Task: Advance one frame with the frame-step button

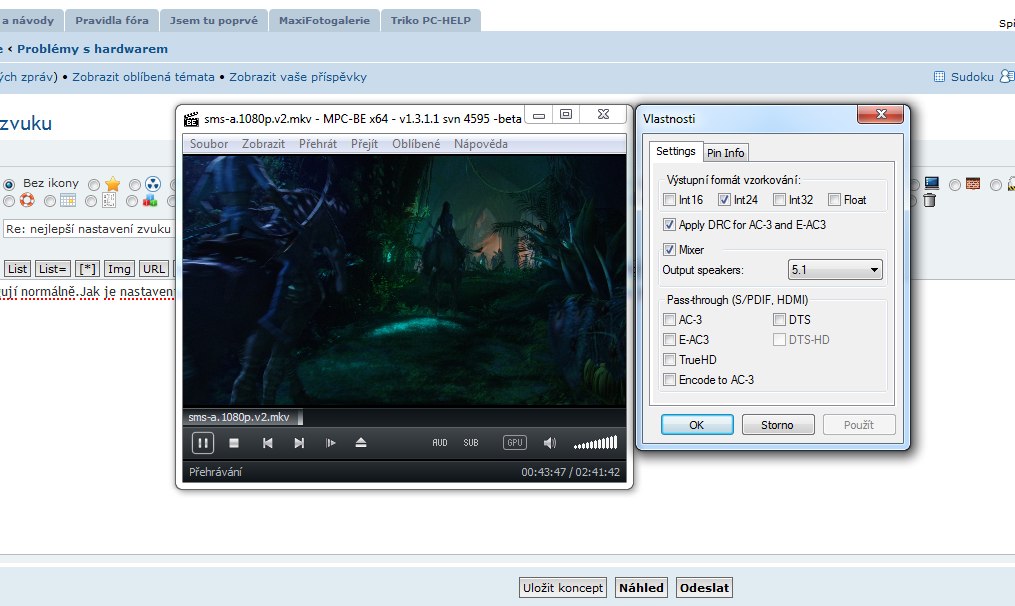Action: (330, 443)
